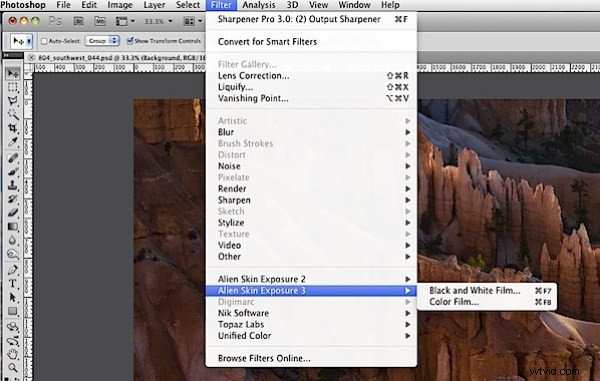
Task: Open the Image menu
Action: [x=120, y=5]
